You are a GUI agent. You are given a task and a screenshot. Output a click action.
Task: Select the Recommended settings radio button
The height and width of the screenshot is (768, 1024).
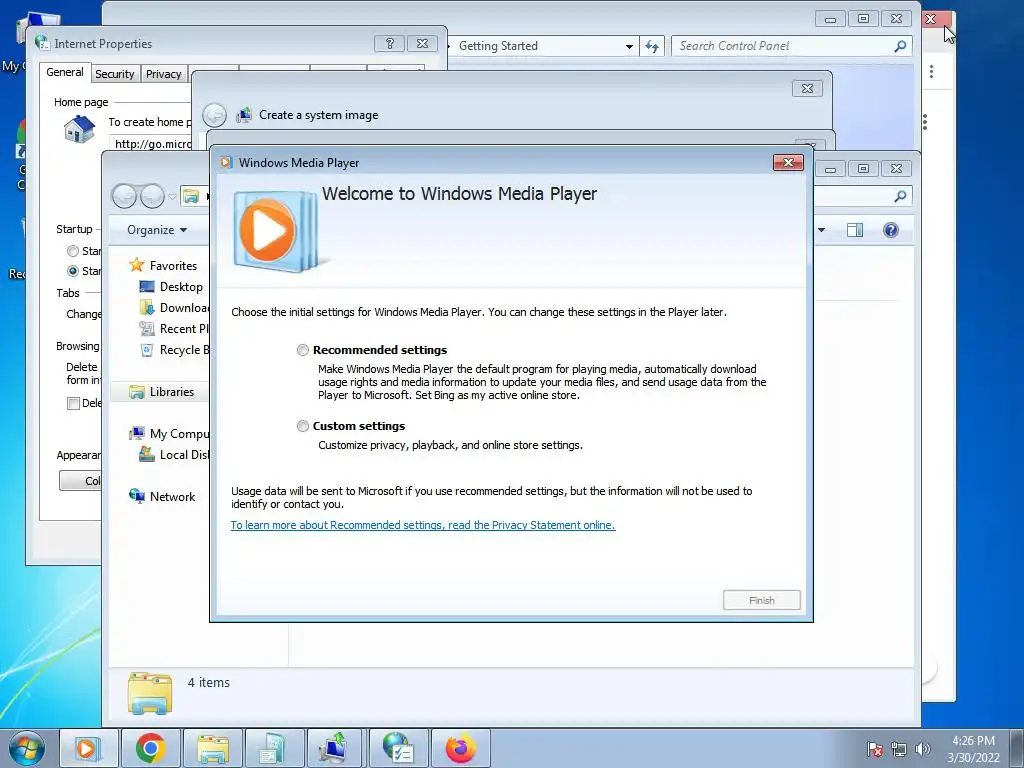tap(302, 350)
